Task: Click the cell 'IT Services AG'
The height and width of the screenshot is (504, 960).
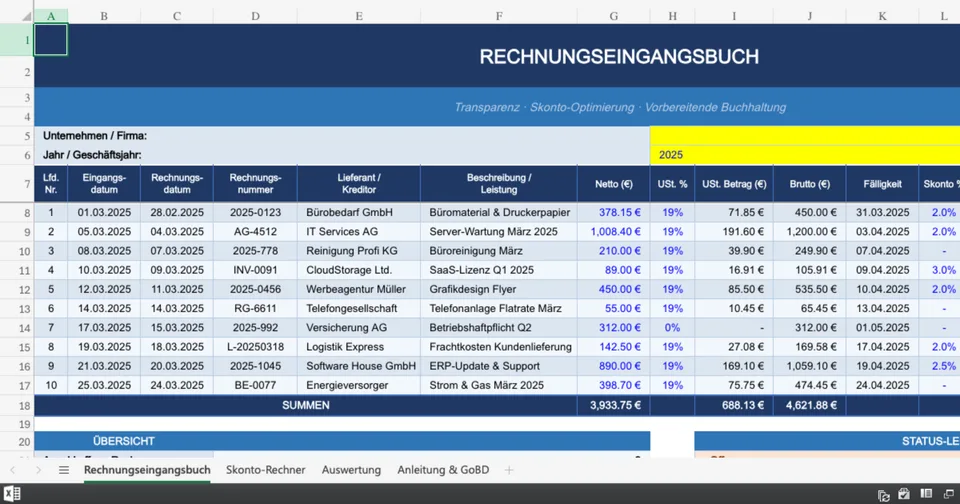Action: 359,231
